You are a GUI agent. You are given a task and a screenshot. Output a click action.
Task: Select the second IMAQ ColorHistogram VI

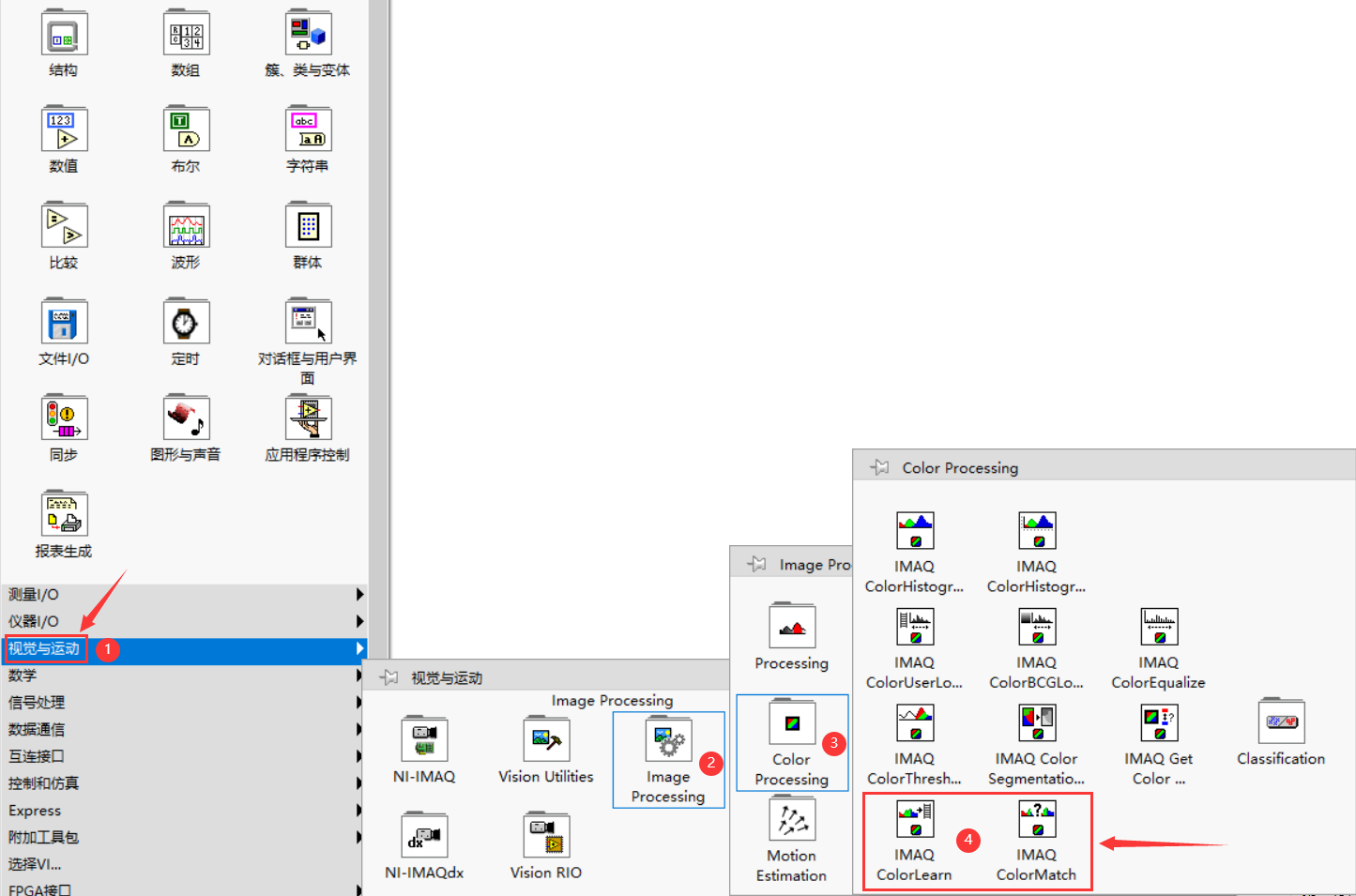tap(1036, 530)
